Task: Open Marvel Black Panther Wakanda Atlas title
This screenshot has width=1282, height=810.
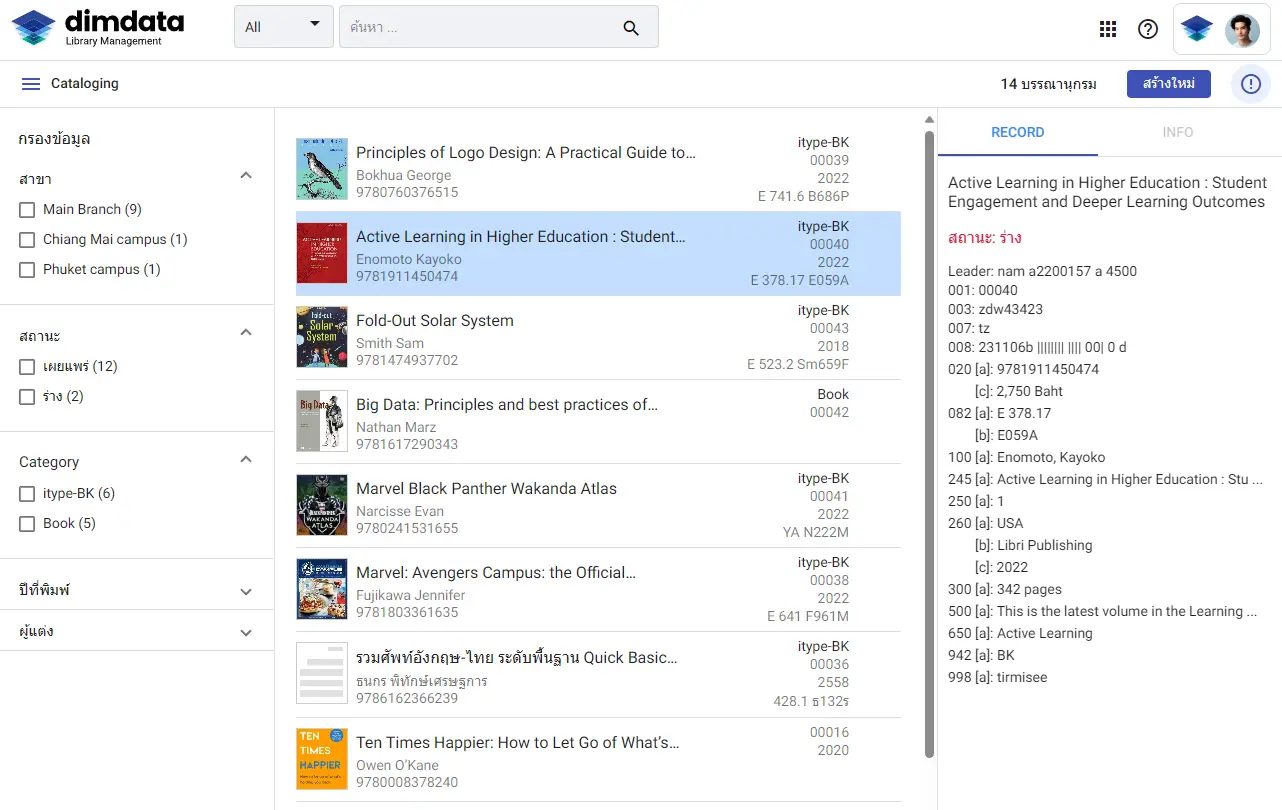Action: click(x=486, y=489)
